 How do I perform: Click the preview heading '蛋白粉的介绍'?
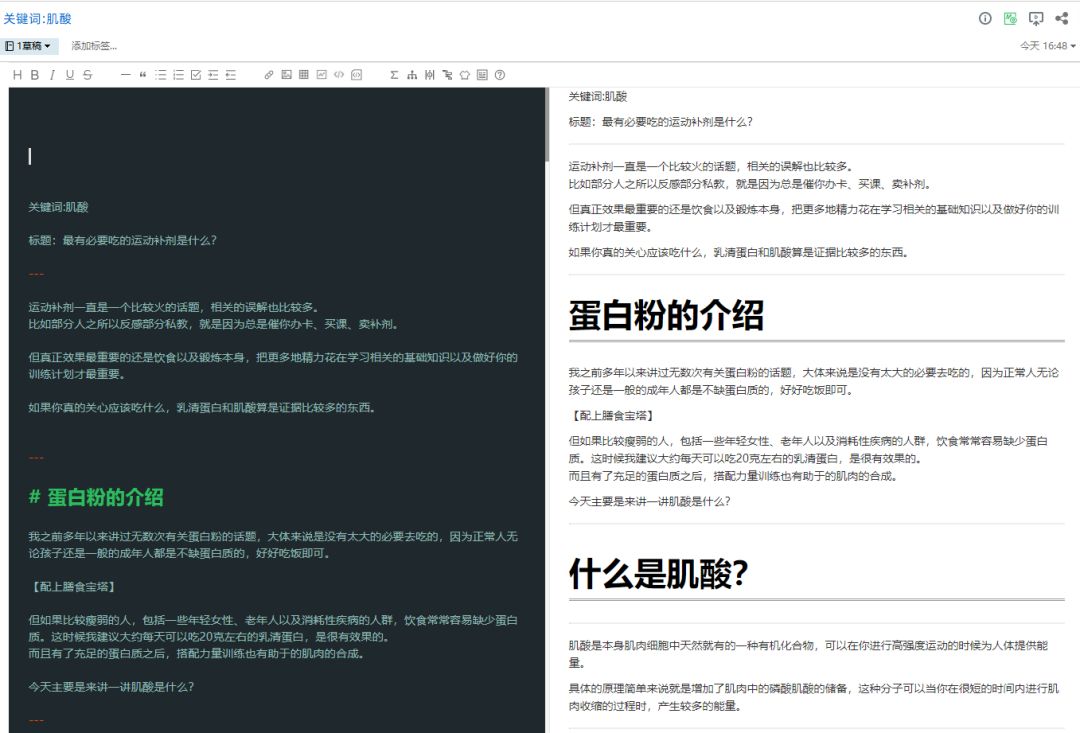click(666, 315)
